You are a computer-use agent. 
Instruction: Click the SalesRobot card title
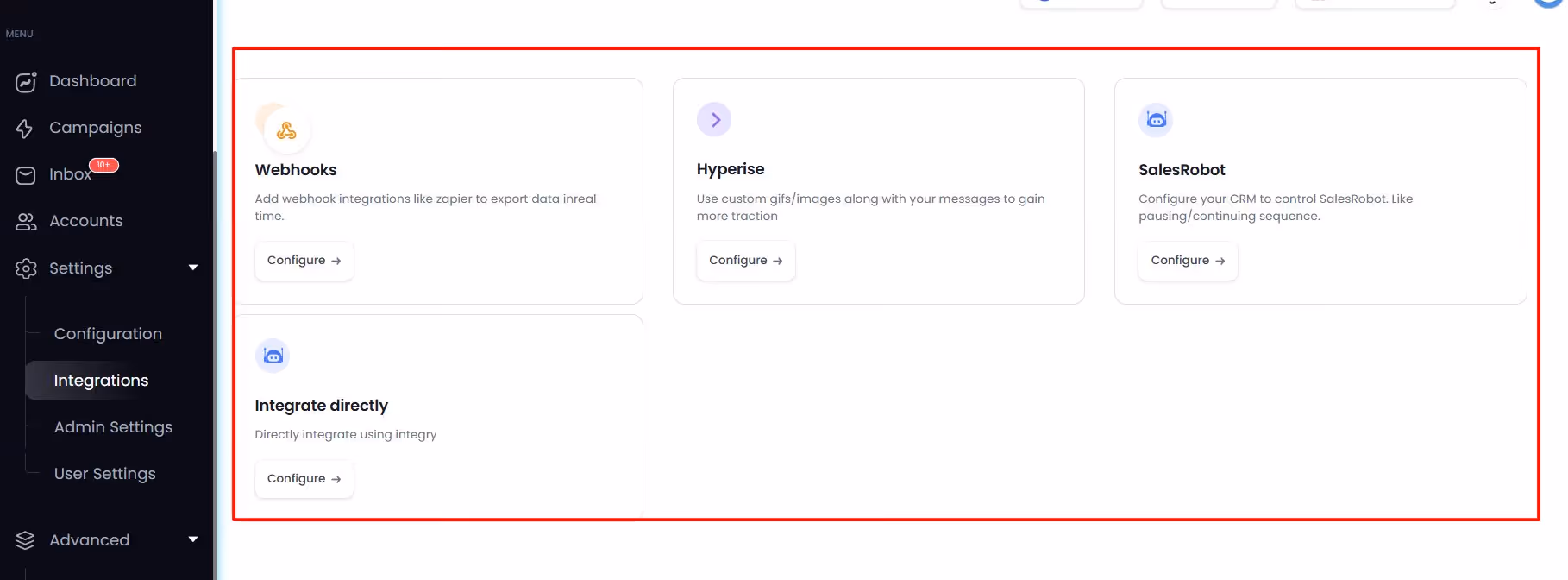point(1182,170)
